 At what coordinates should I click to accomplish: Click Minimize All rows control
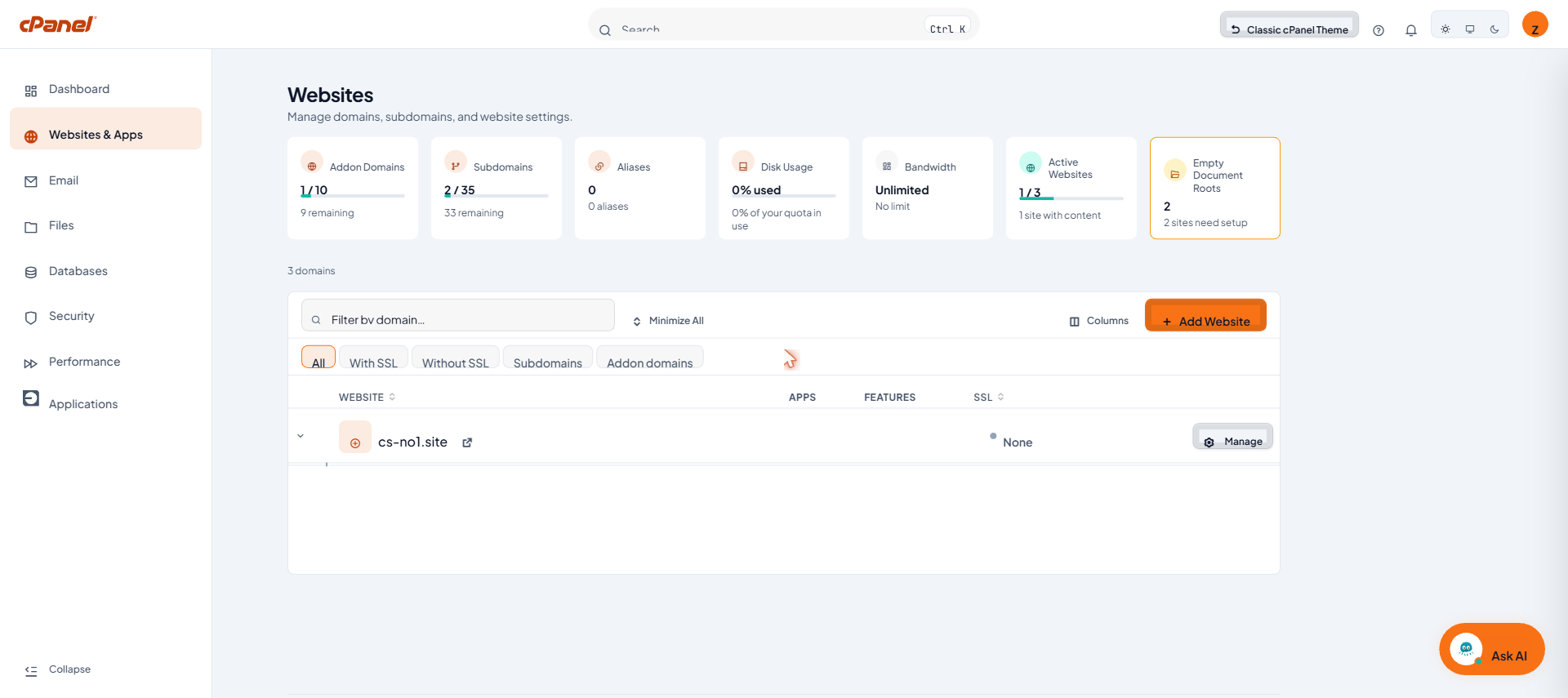(x=668, y=321)
